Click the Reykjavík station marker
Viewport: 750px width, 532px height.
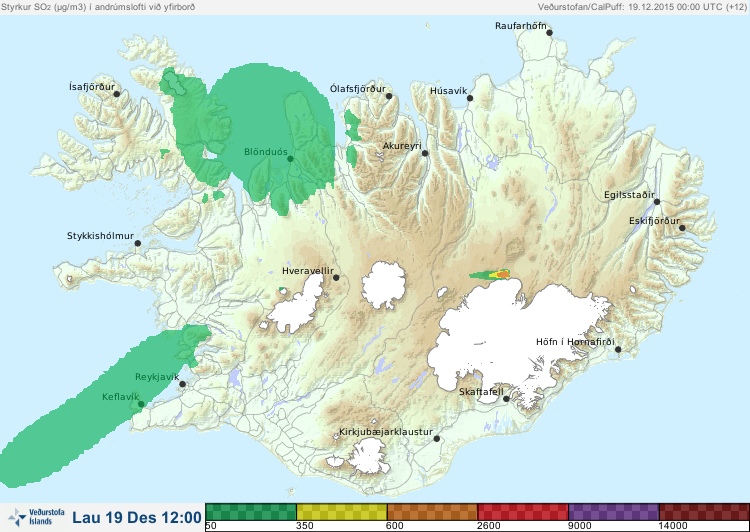tap(182, 384)
